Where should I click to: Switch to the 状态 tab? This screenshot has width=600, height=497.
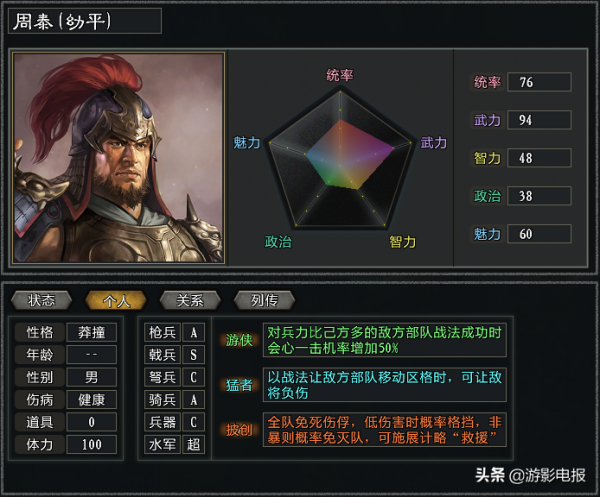tap(43, 300)
